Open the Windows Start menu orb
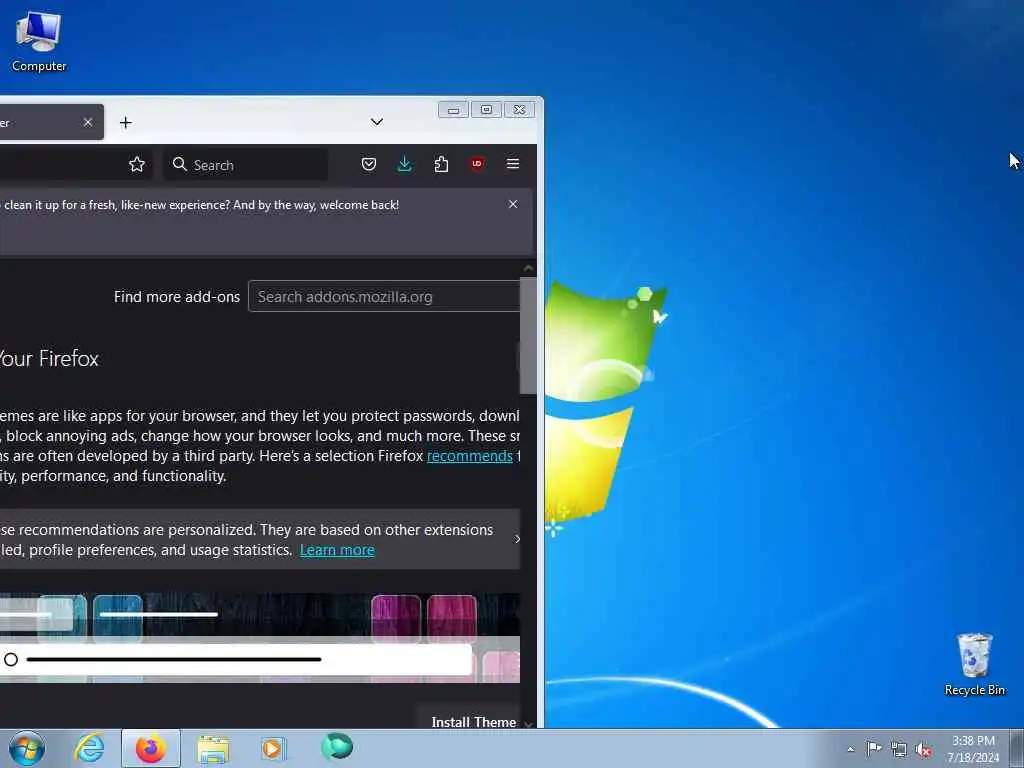The width and height of the screenshot is (1024, 768). tap(27, 748)
